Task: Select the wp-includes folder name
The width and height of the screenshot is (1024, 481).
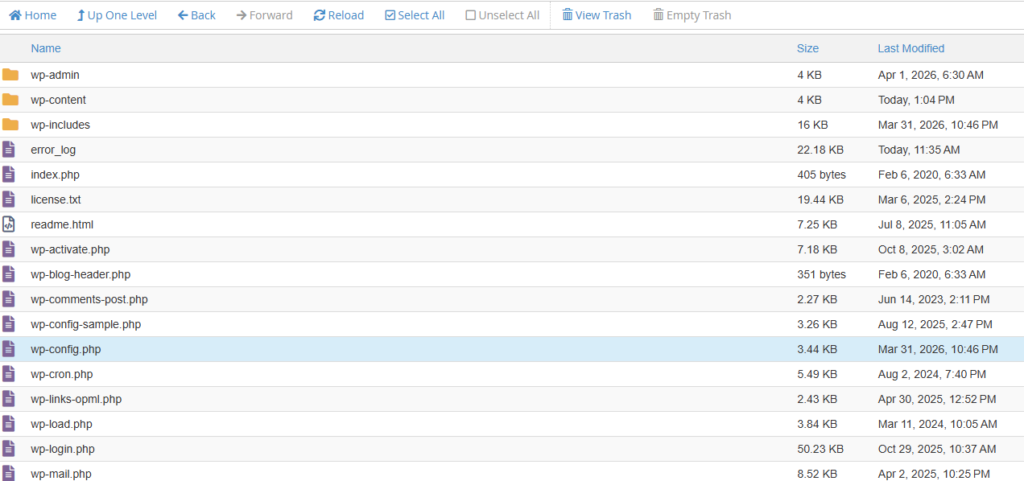Action: [60, 125]
